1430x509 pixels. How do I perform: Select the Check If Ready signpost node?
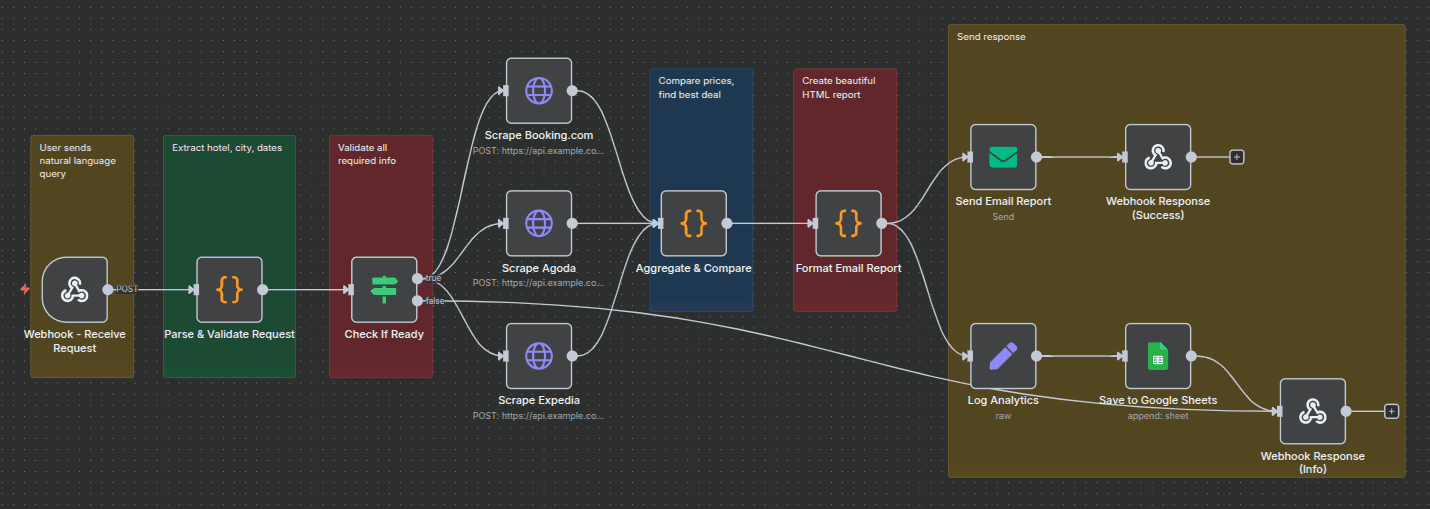click(384, 290)
